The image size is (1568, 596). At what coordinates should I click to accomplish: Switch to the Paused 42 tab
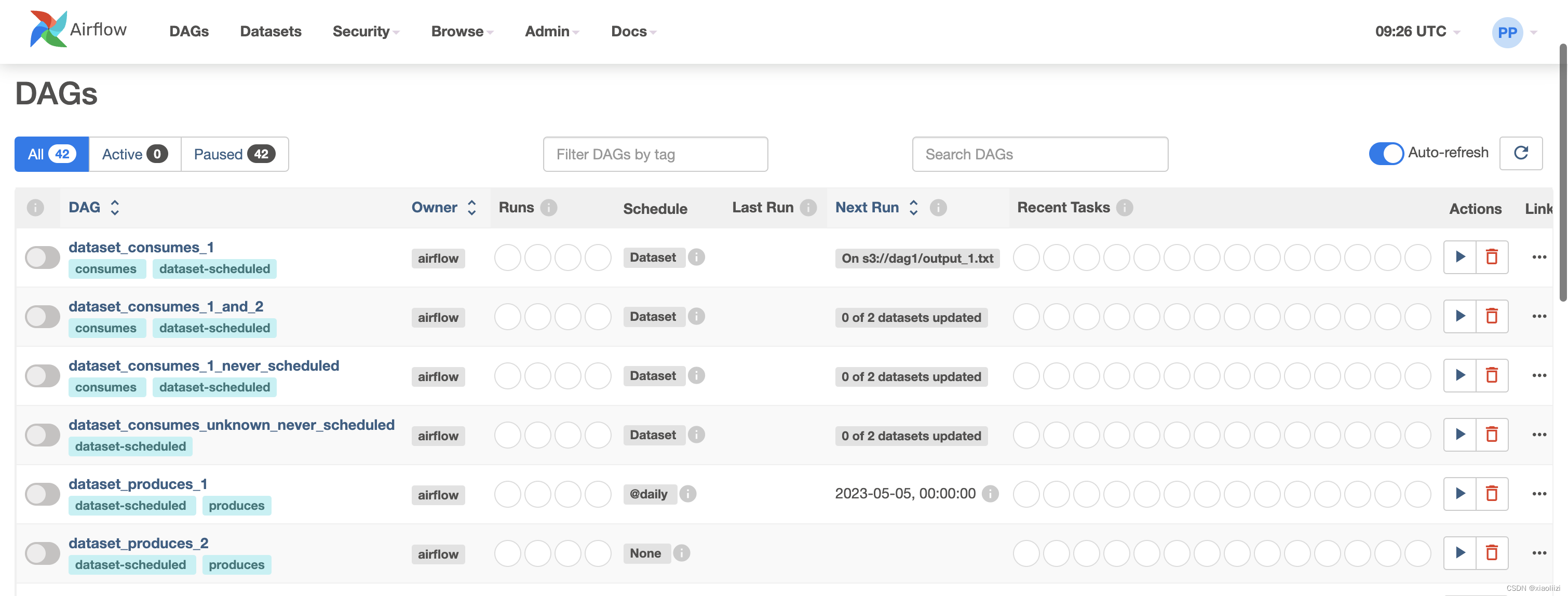234,154
